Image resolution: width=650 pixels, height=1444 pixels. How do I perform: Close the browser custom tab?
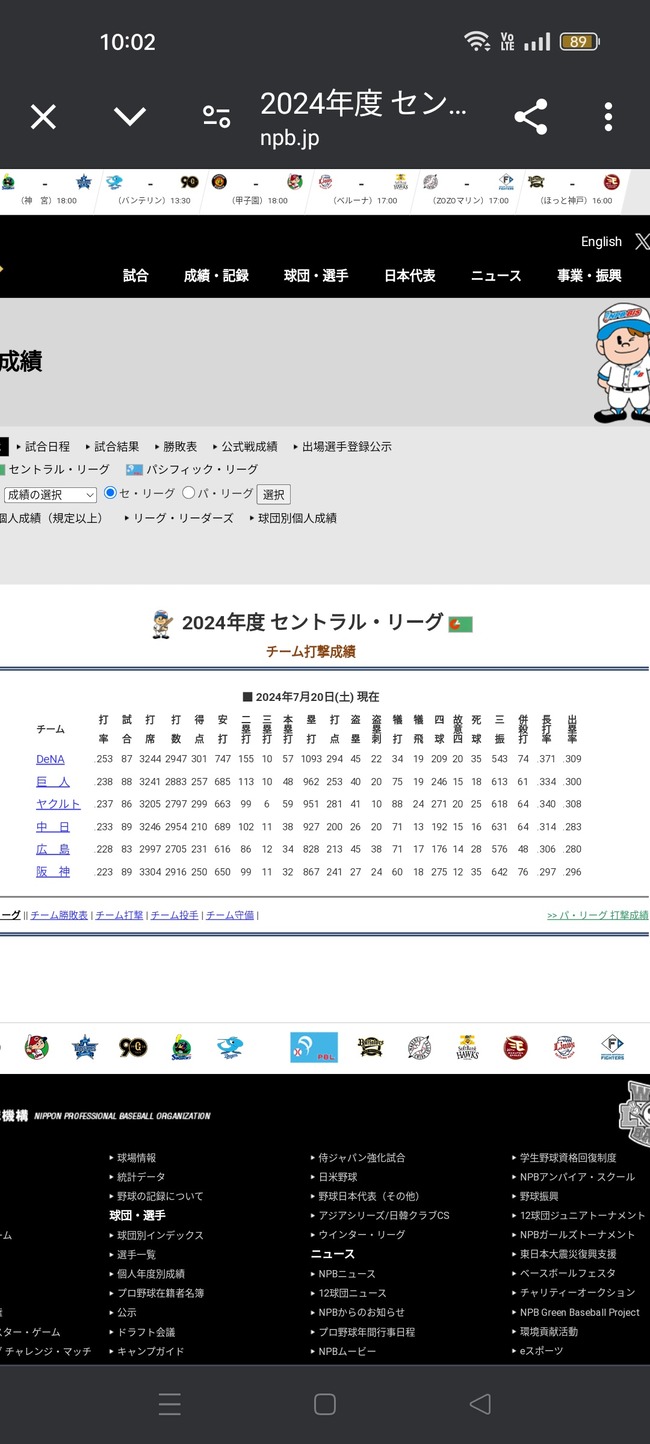coord(43,117)
